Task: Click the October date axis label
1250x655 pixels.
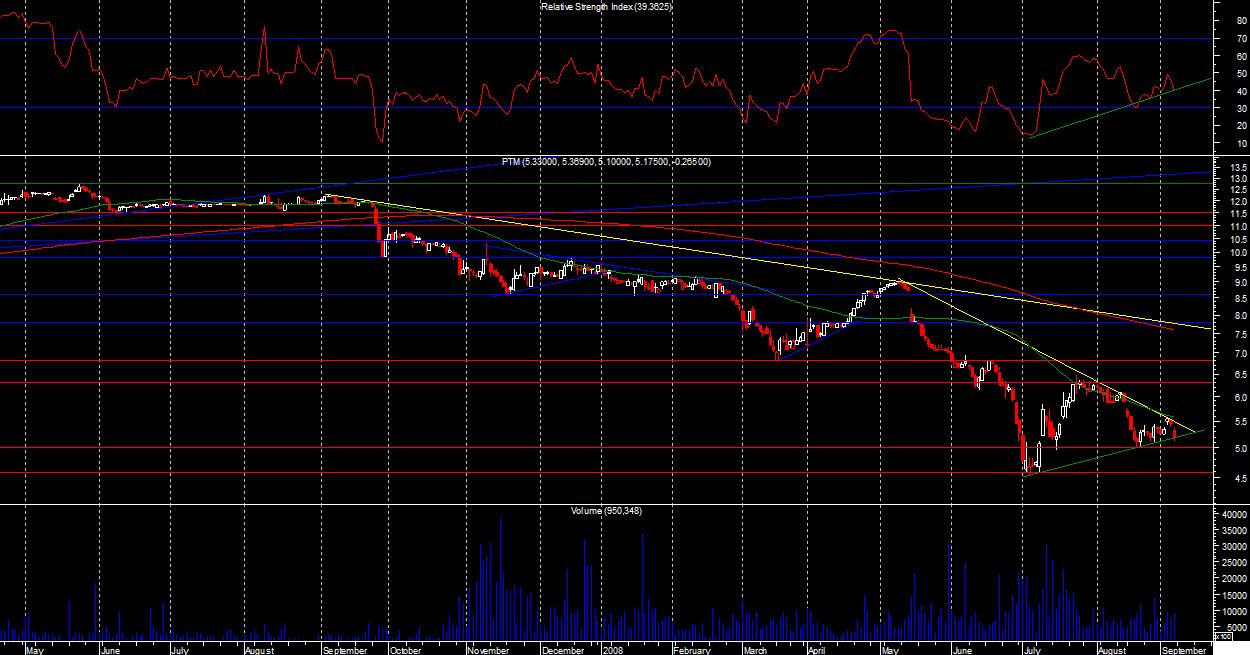Action: click(406, 649)
